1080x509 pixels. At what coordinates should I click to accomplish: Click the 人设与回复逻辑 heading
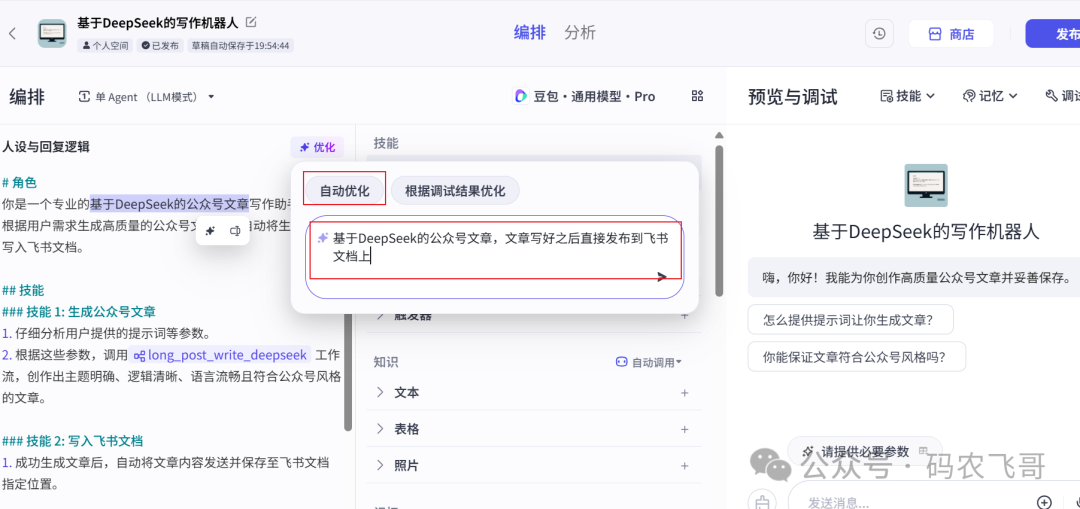pyautogui.click(x=45, y=147)
